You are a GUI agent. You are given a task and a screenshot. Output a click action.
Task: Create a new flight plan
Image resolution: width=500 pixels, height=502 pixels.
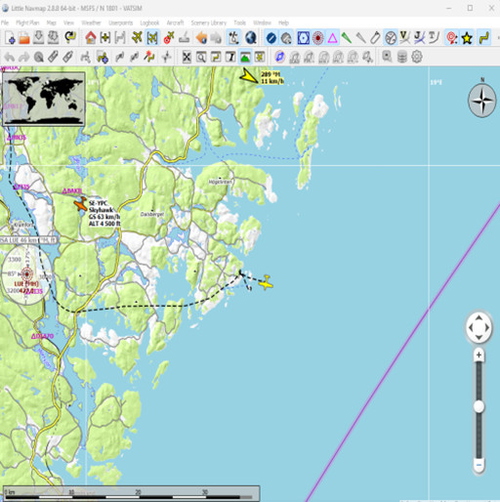[10, 38]
